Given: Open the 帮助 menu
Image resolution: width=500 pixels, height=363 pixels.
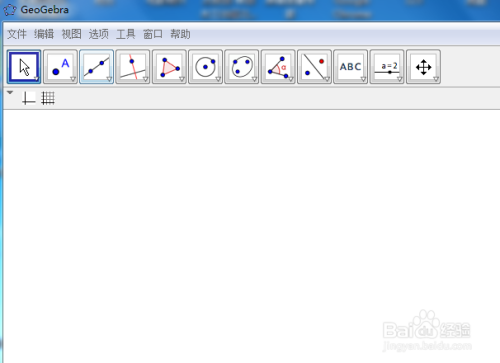Looking at the screenshot, I should pos(180,34).
